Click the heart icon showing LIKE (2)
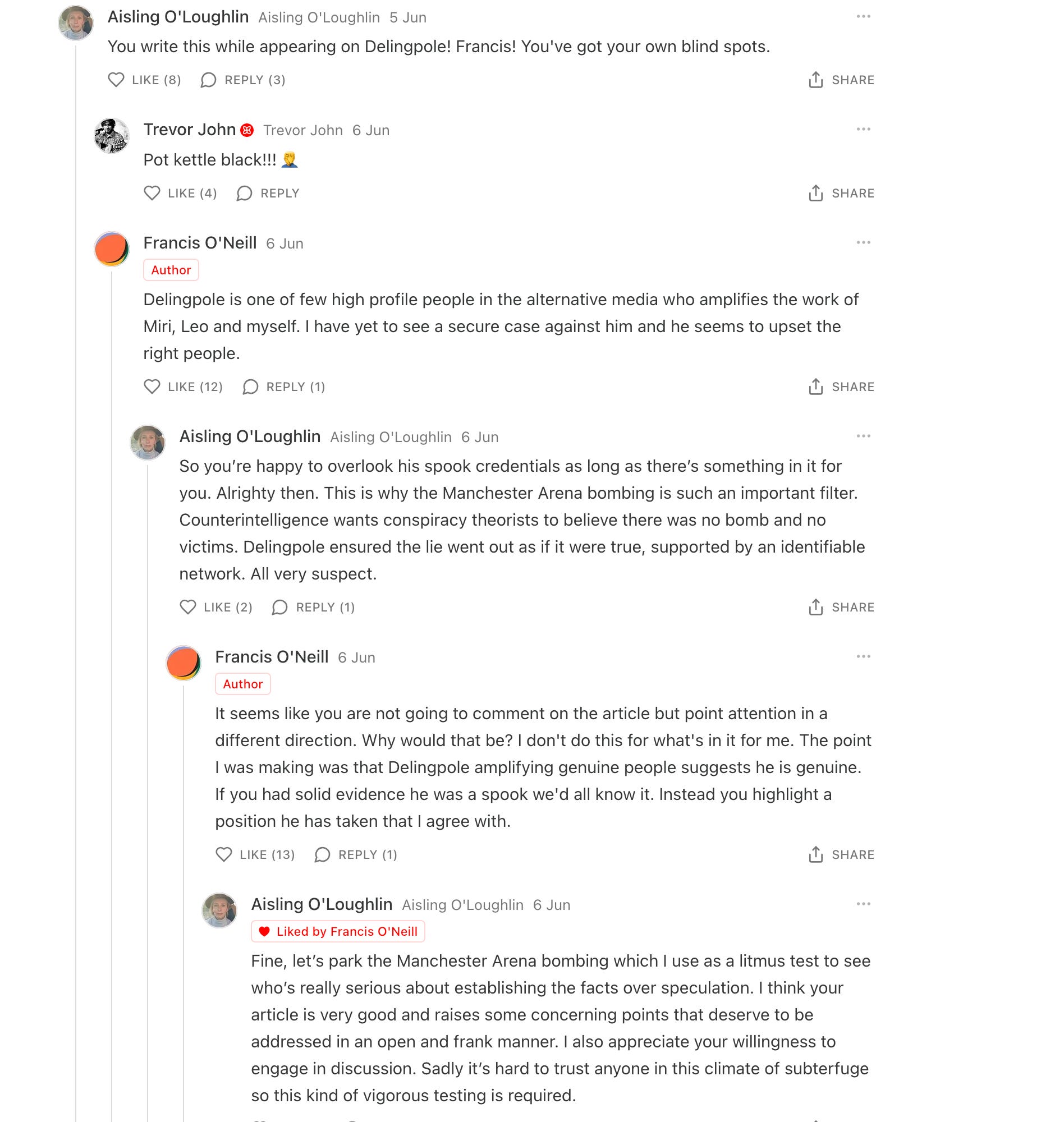The height and width of the screenshot is (1122, 1064). (188, 607)
